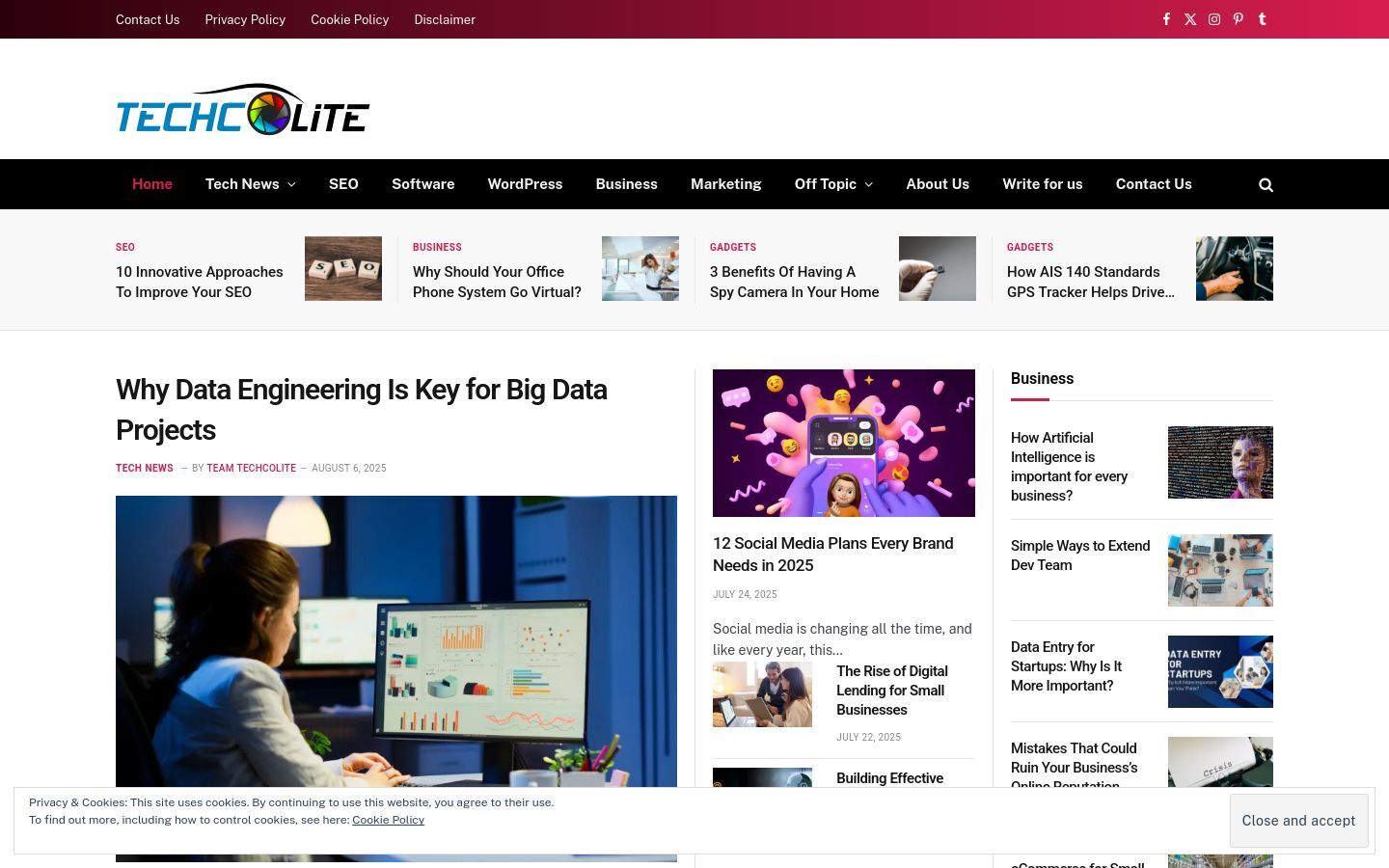Open 'Simple Ways to Extend Dev Team' article

[x=1080, y=556]
